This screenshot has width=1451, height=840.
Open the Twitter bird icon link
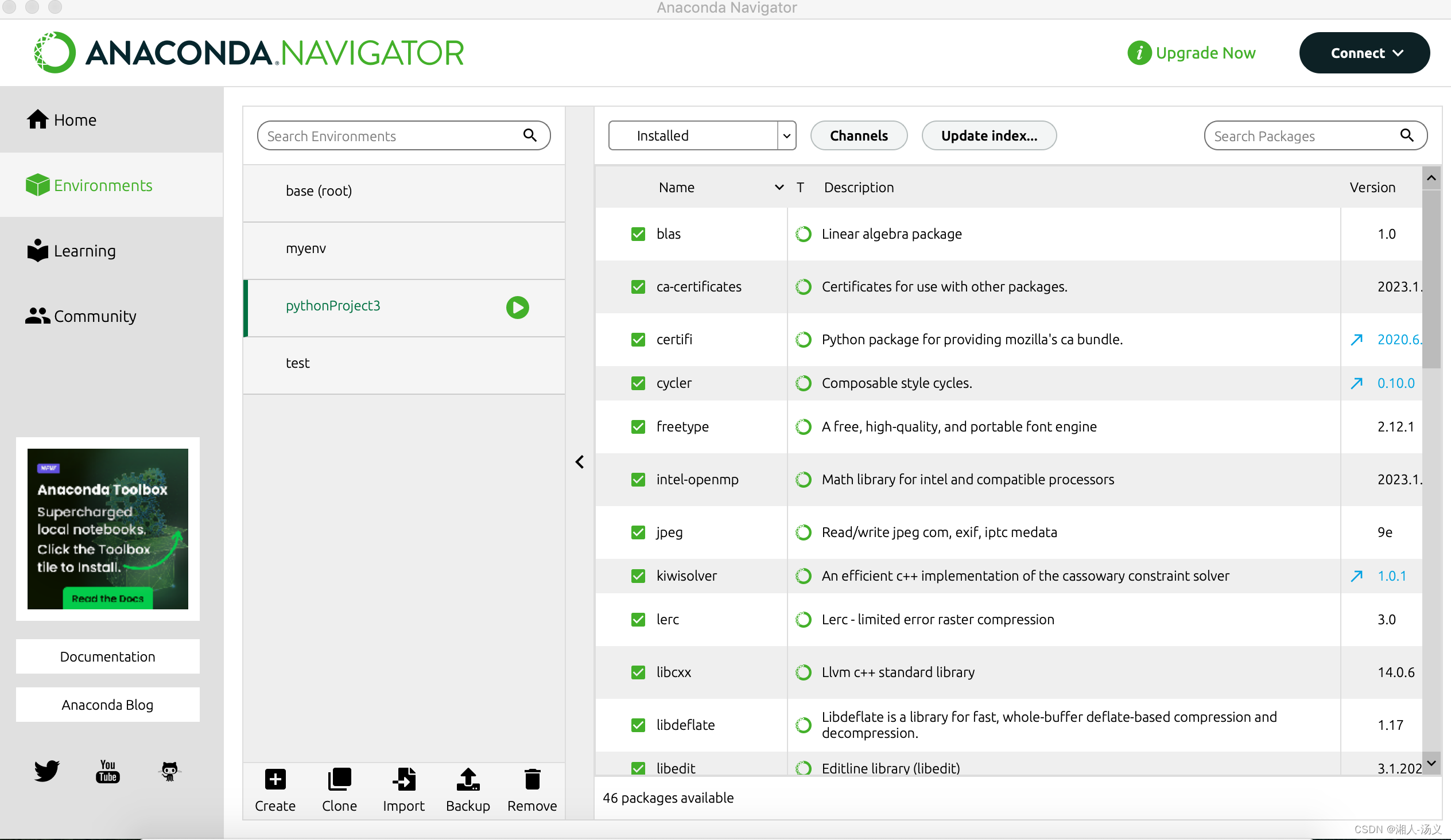[x=46, y=771]
